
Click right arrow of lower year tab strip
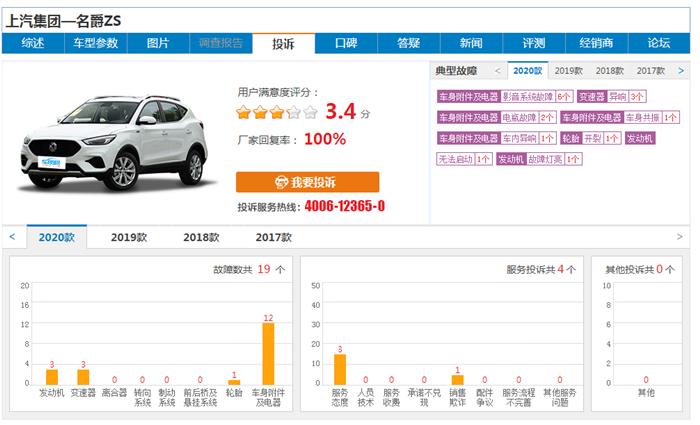point(679,237)
